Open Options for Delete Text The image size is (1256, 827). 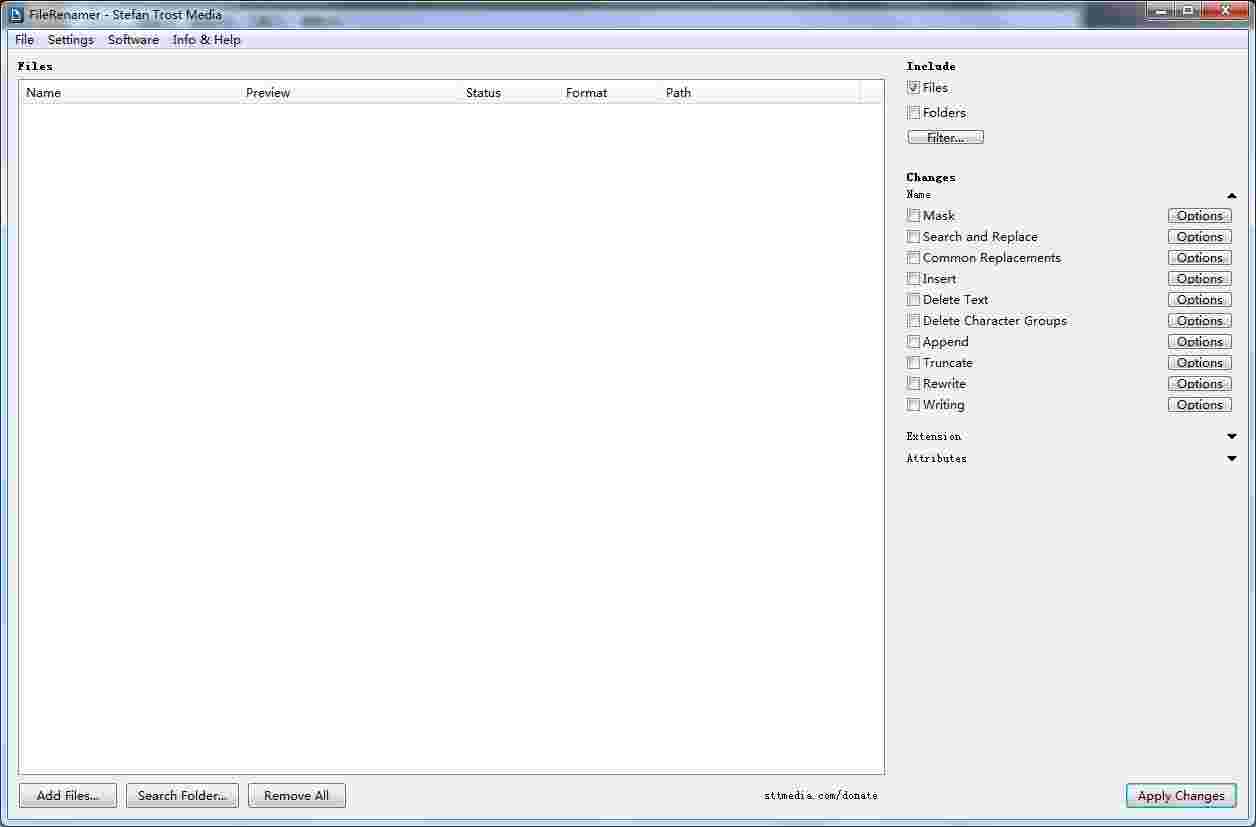[x=1200, y=300]
